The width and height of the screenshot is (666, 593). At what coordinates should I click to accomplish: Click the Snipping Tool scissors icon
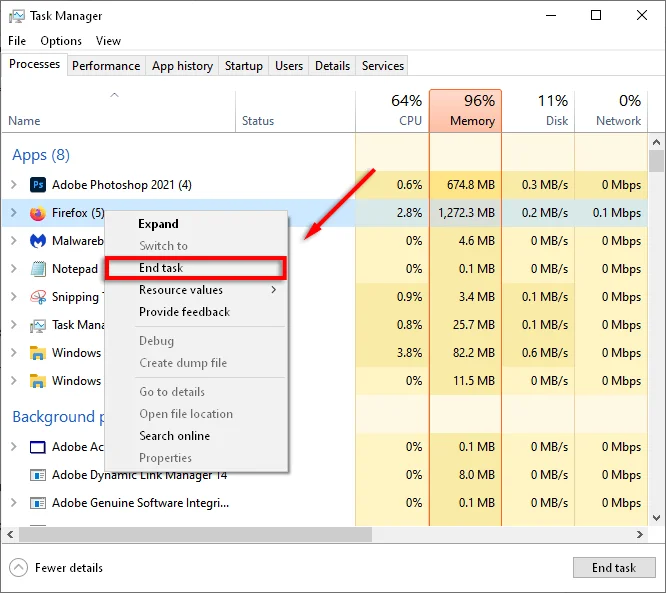tap(38, 297)
